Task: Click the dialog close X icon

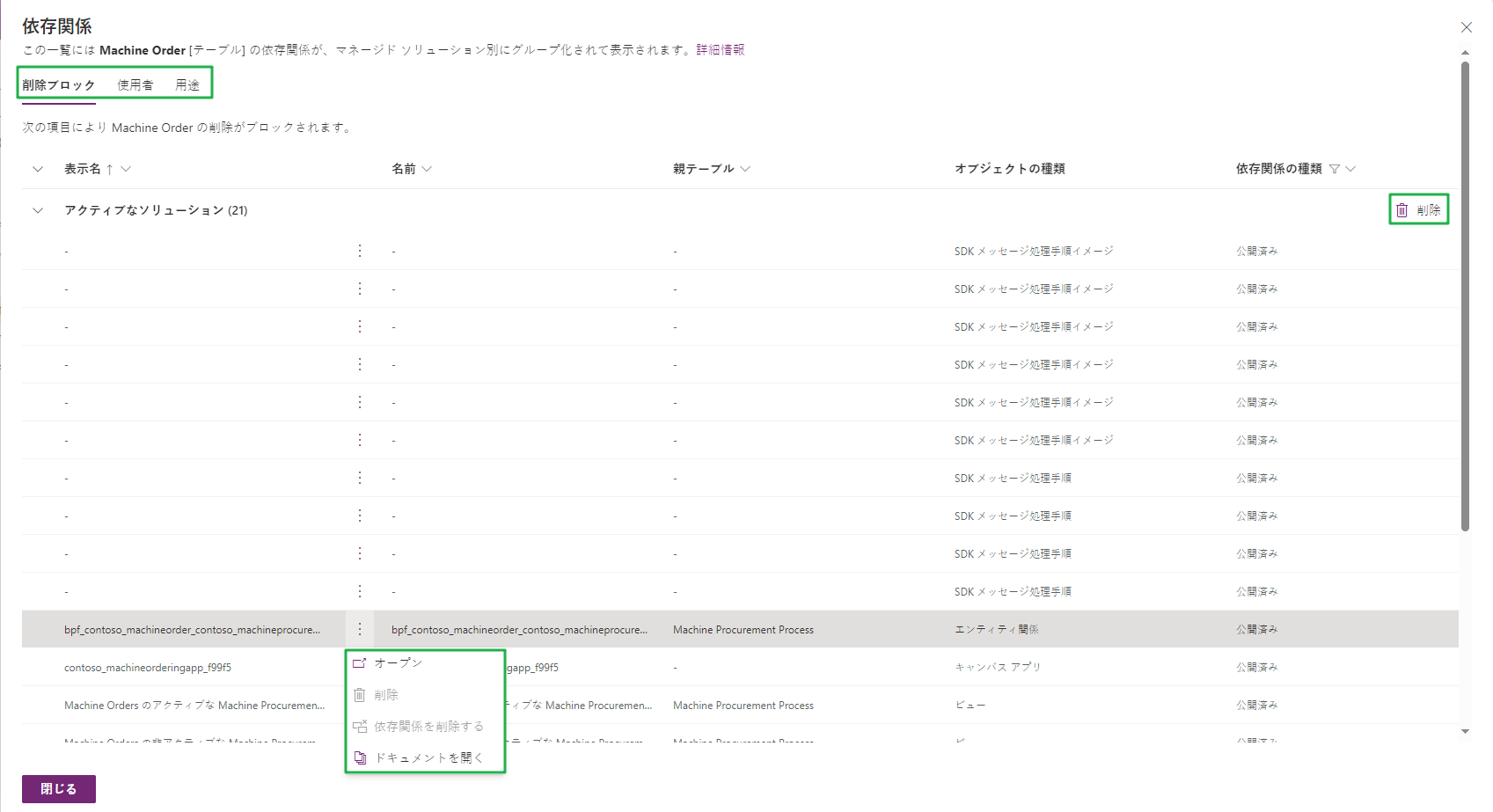Action: (x=1466, y=27)
